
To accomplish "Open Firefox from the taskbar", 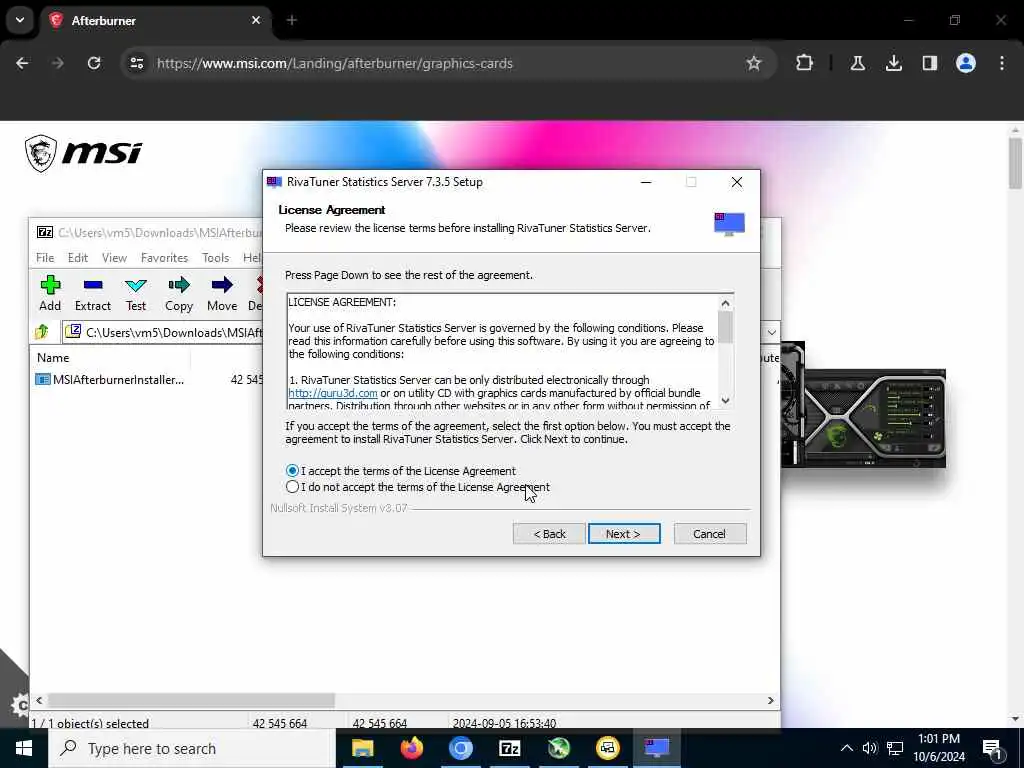I will (411, 748).
